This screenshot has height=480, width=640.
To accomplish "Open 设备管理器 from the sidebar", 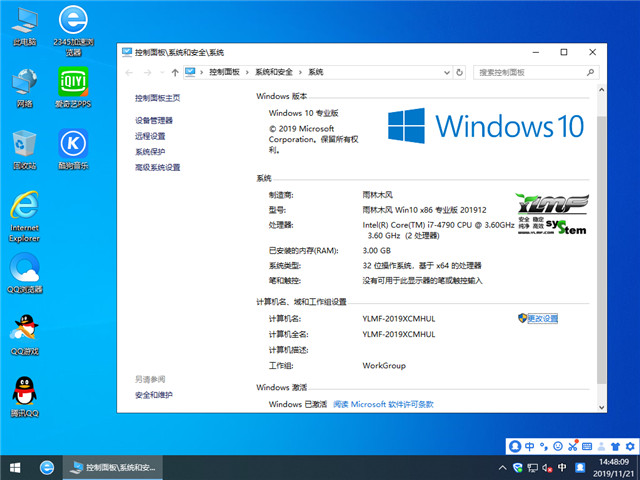I will point(153,120).
